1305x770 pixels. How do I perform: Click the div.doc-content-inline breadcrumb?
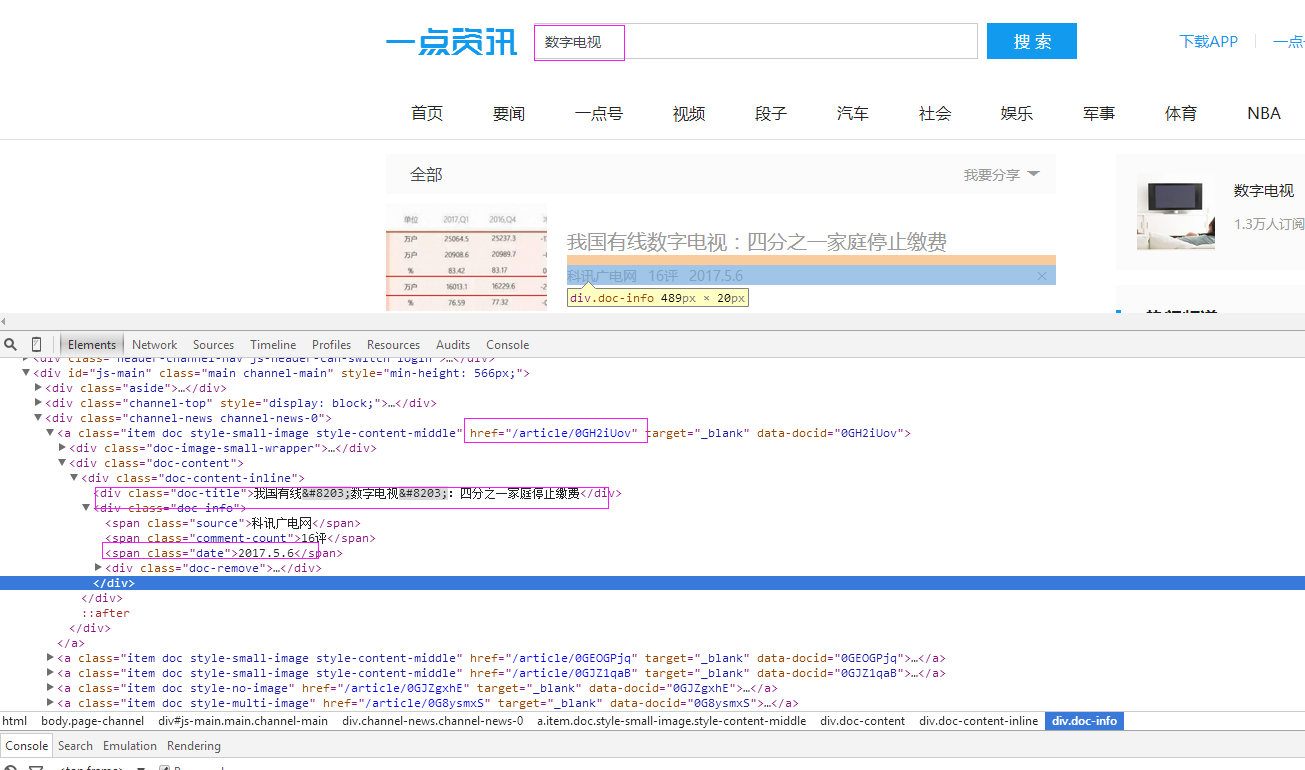[x=979, y=721]
